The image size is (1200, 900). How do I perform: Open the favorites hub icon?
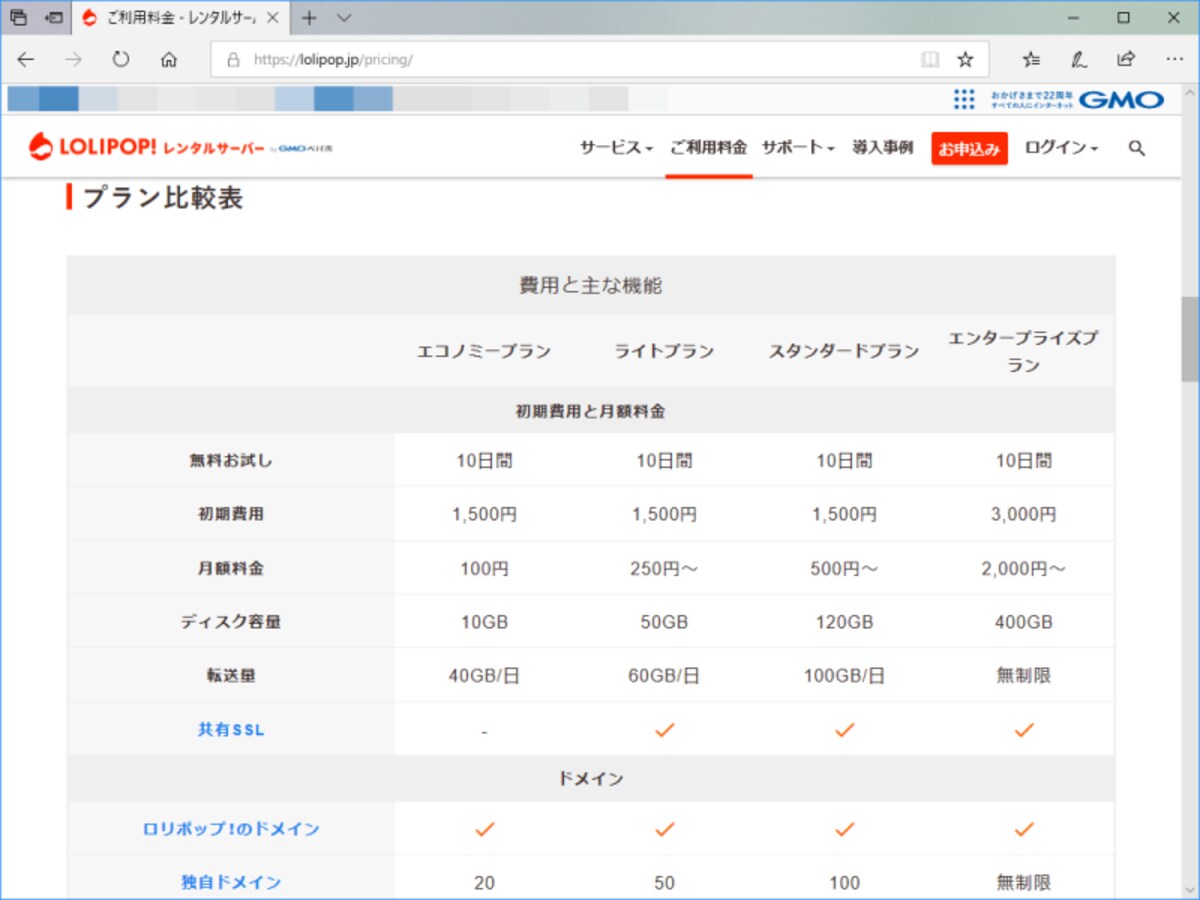pyautogui.click(x=1031, y=60)
